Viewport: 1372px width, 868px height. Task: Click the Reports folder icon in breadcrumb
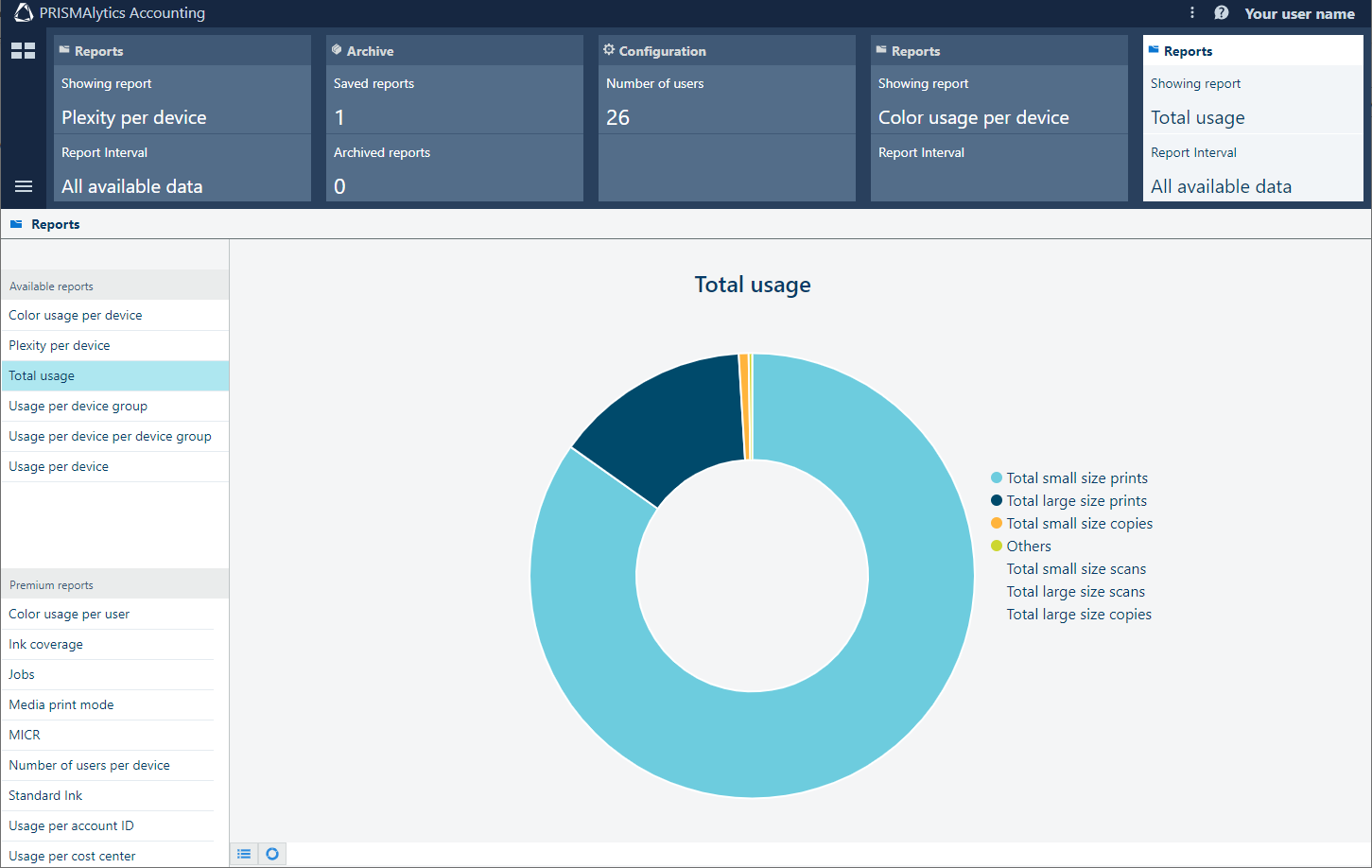16,224
